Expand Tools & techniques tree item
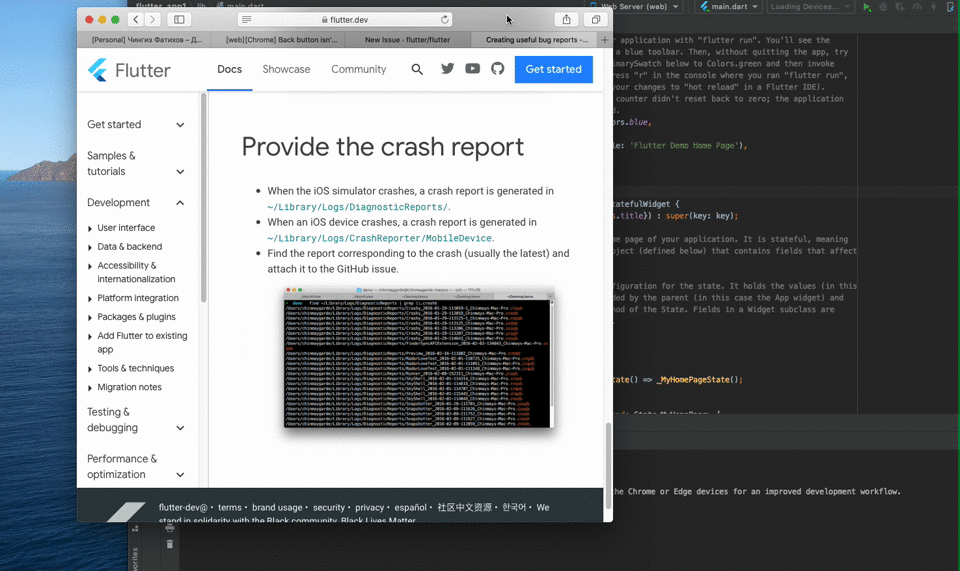This screenshot has height=571, width=960. [130, 368]
